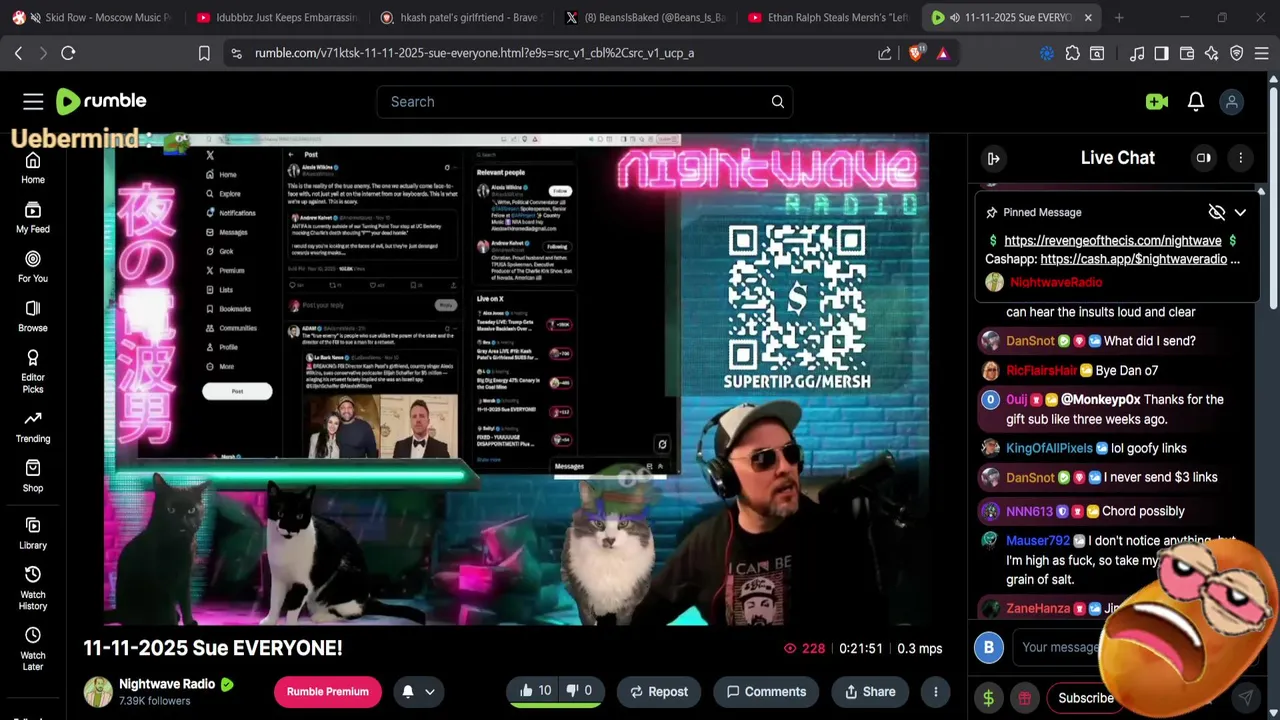Open a new browser tab
1280x720 pixels.
[1119, 17]
